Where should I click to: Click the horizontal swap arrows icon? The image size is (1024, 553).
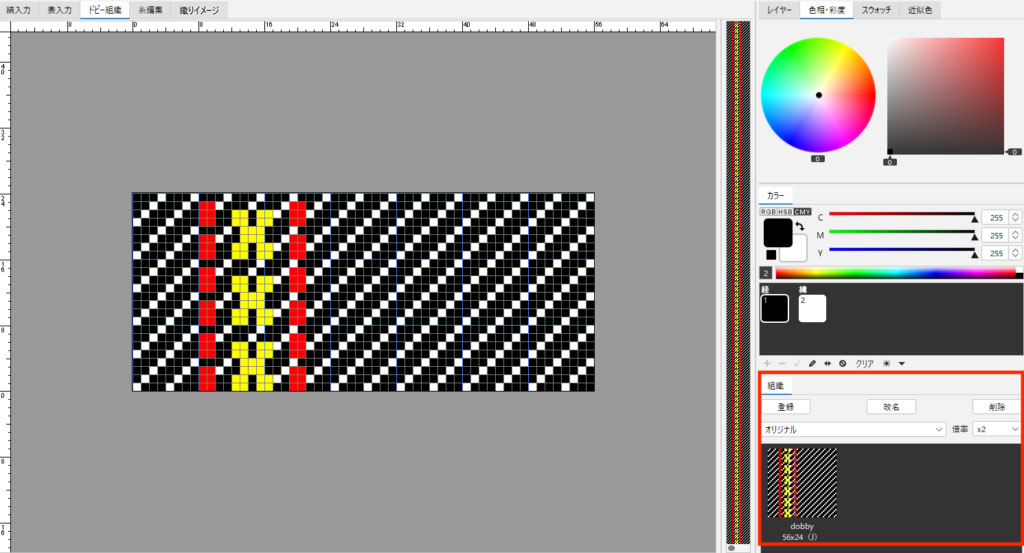pyautogui.click(x=827, y=363)
